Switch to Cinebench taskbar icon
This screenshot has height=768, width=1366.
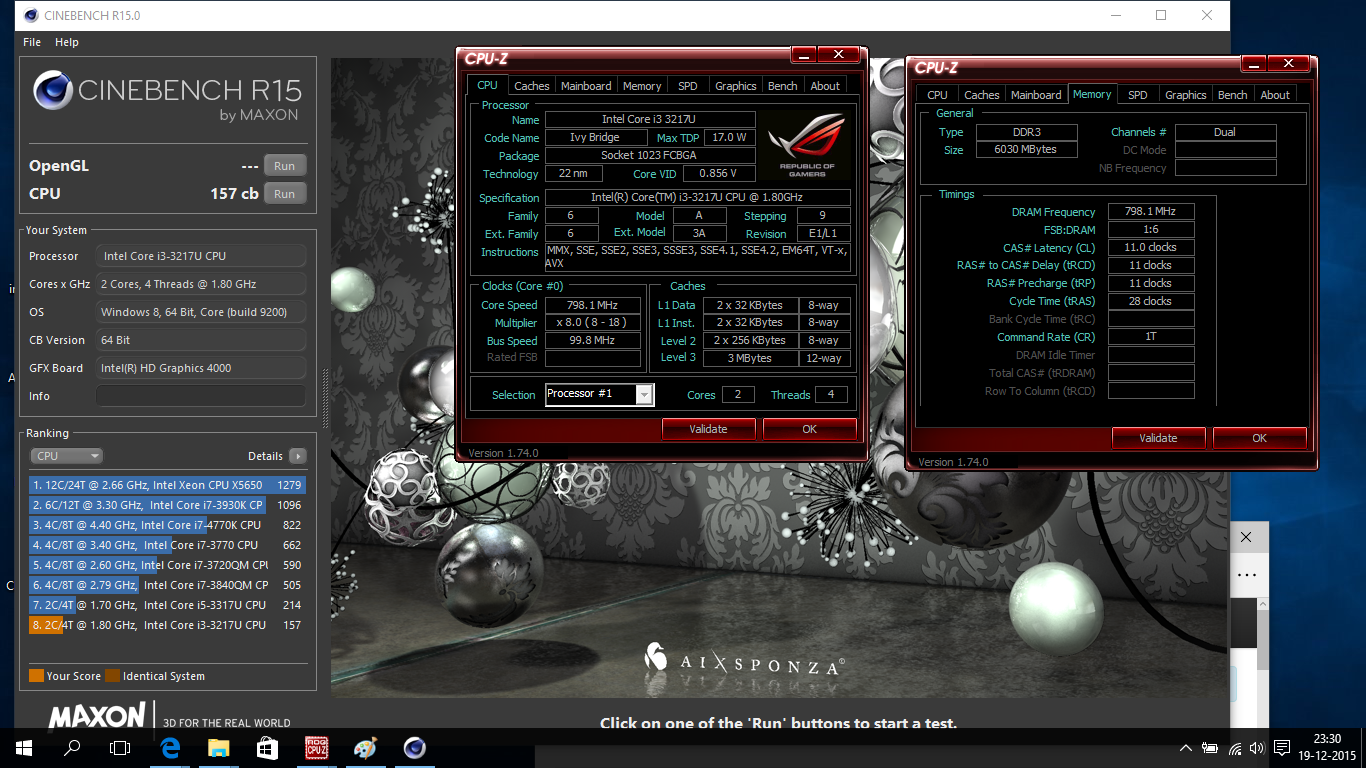[x=414, y=748]
